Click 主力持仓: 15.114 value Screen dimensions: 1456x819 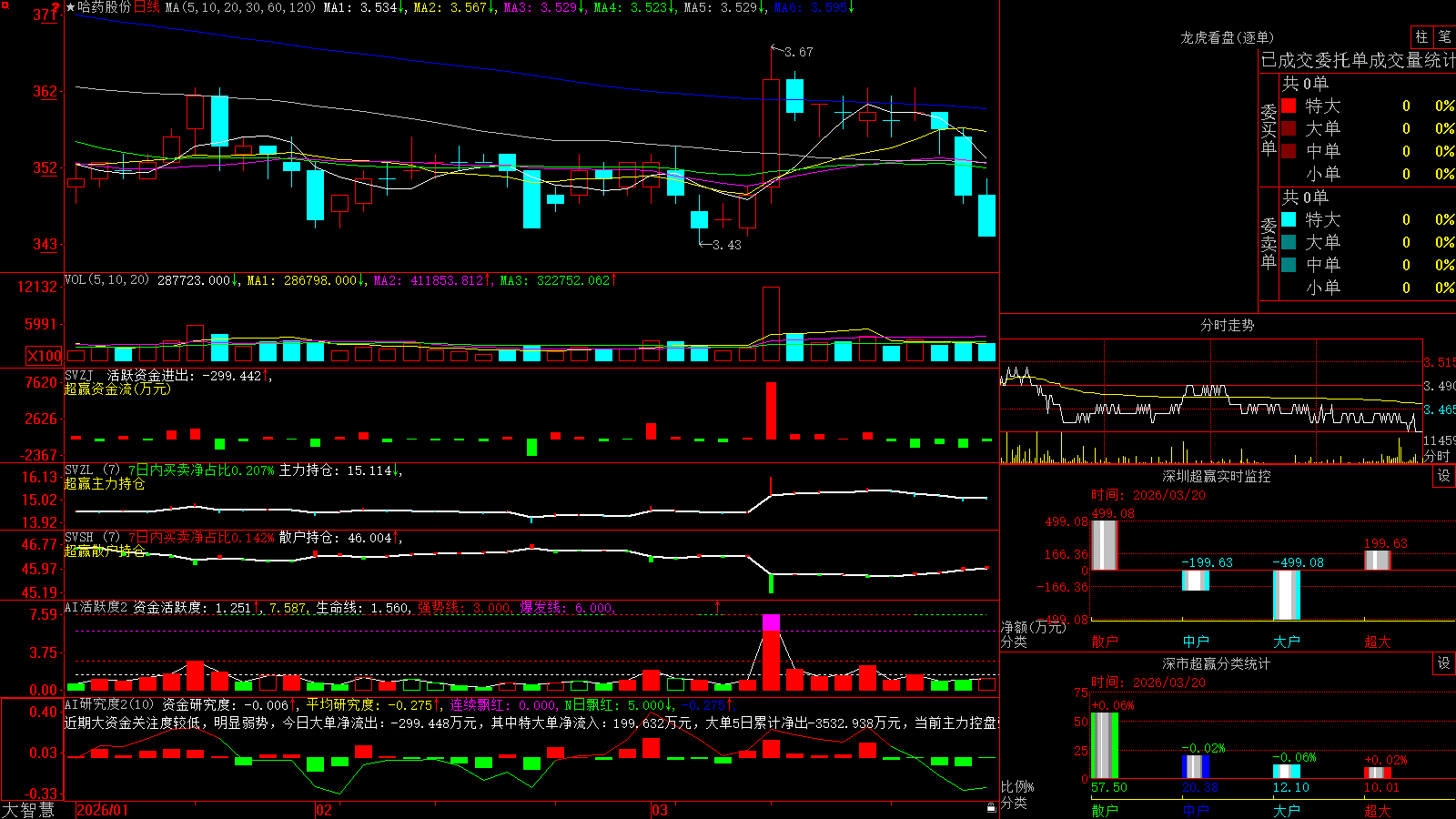coord(339,470)
